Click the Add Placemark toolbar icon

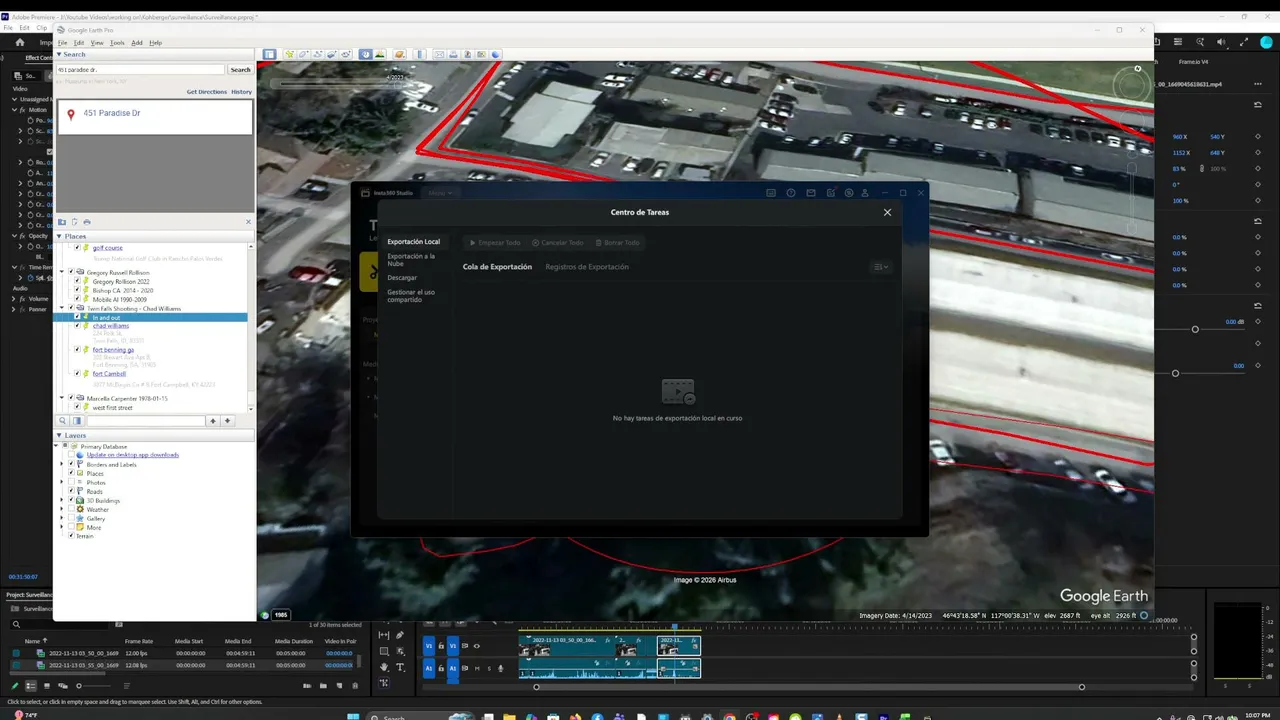pyautogui.click(x=290, y=54)
